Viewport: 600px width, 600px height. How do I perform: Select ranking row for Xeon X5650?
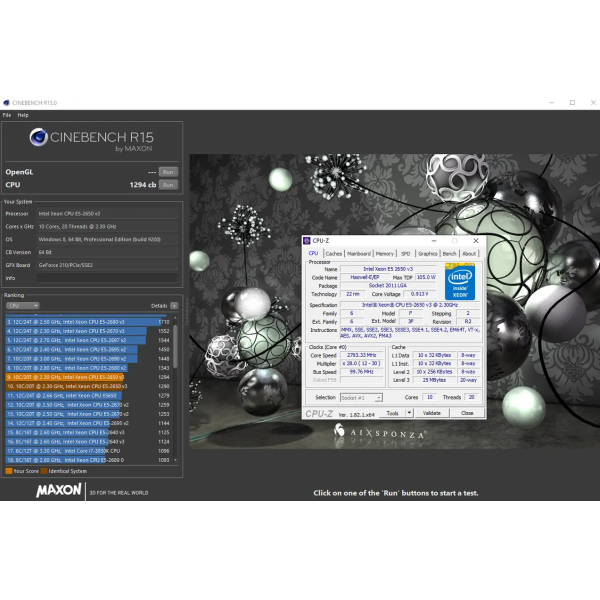click(x=88, y=395)
